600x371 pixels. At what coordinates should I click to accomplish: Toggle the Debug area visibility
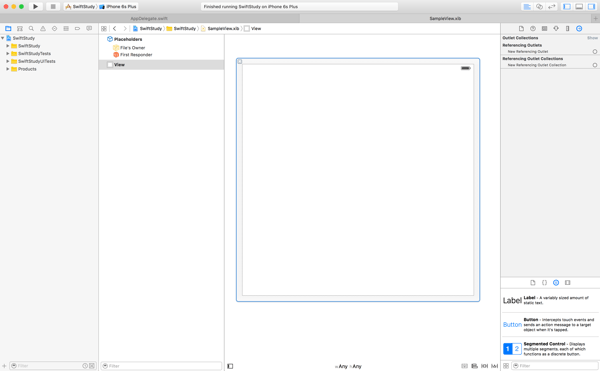(579, 7)
